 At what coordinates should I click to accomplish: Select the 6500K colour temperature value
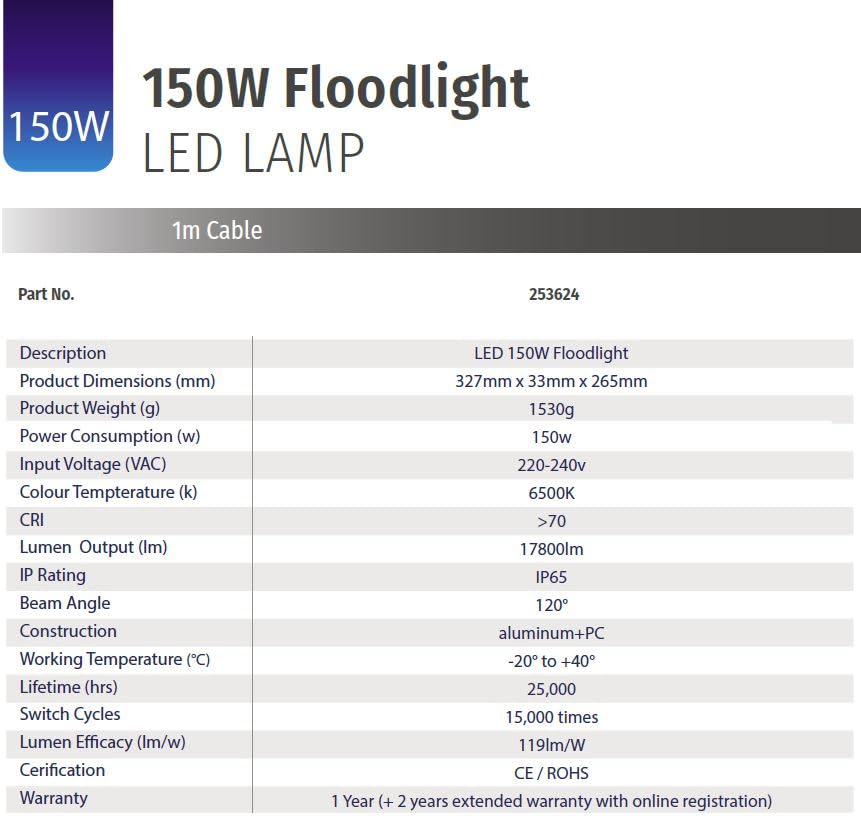click(x=551, y=493)
